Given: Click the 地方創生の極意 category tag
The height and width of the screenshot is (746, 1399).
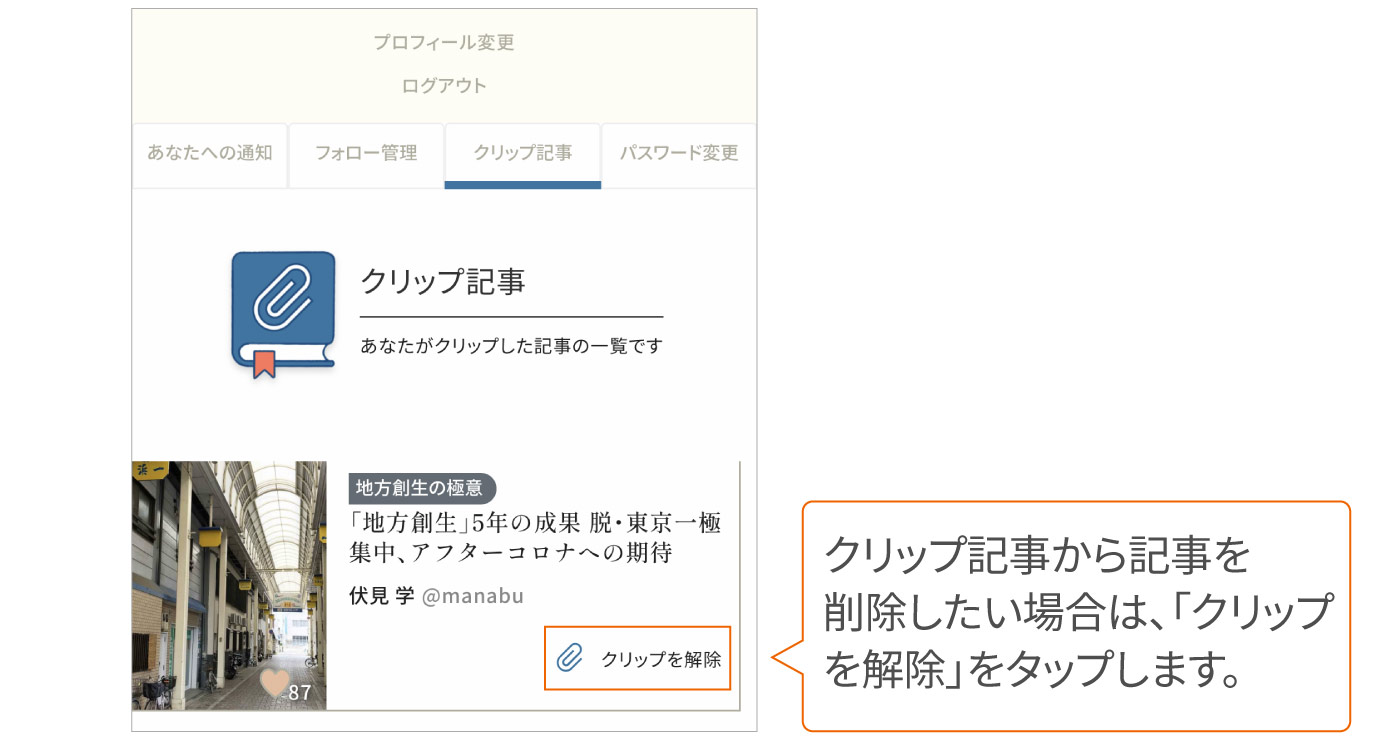Looking at the screenshot, I should coord(422,488).
